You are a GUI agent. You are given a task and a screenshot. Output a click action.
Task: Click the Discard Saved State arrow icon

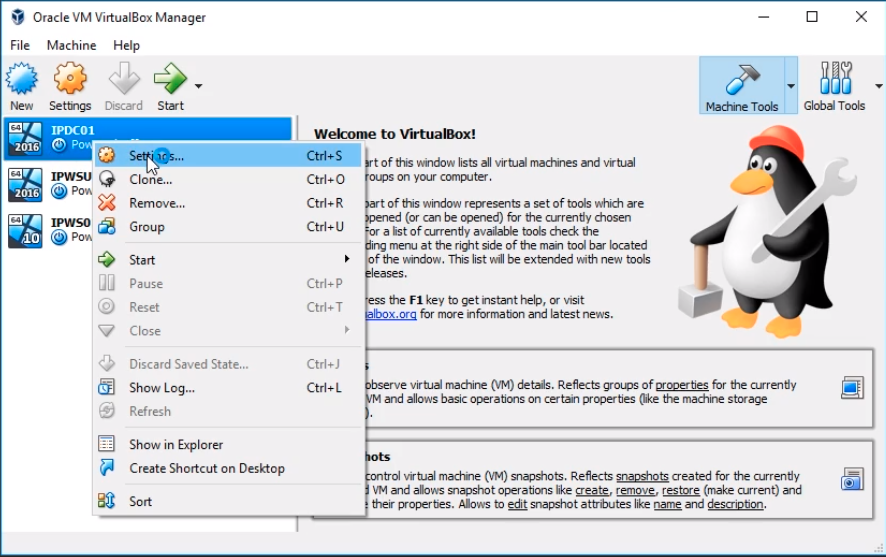pos(106,364)
